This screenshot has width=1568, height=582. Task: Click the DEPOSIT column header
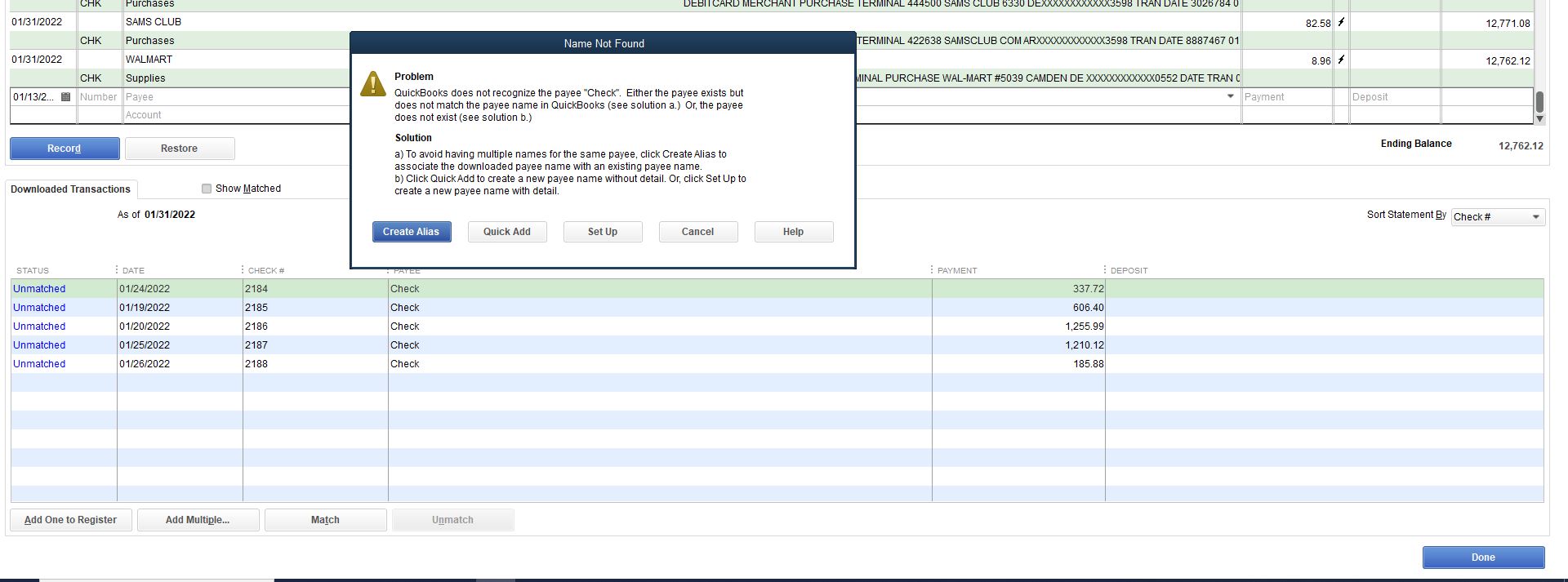pos(1129,270)
